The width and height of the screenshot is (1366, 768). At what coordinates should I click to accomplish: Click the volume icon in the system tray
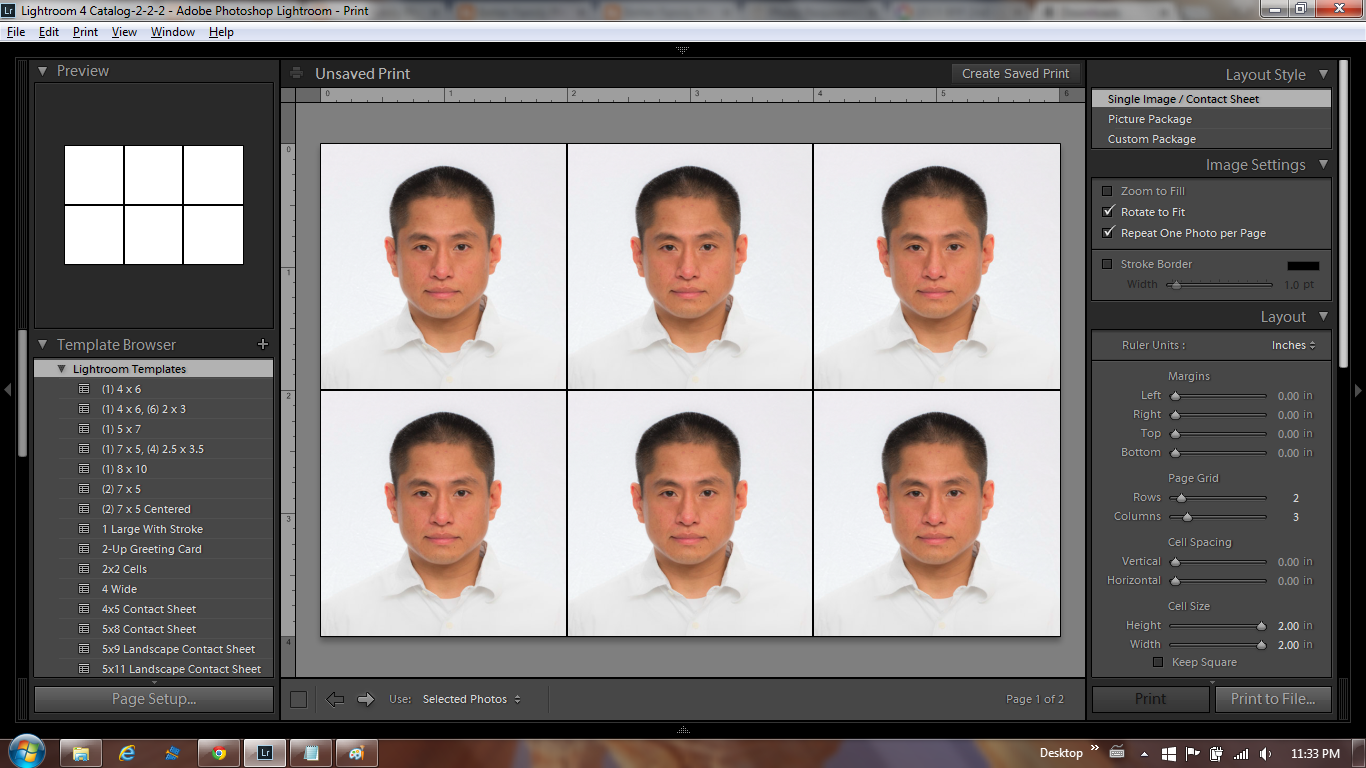[1266, 753]
